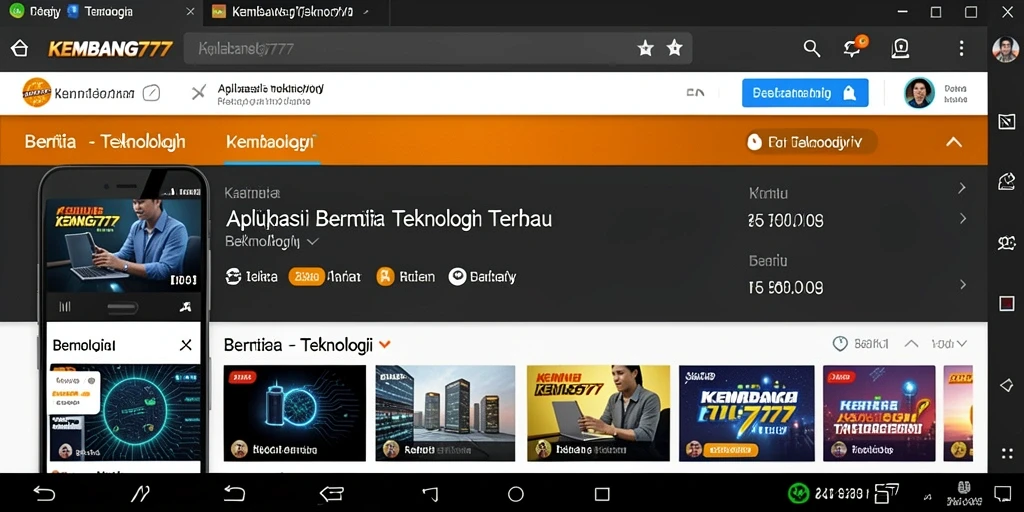Click the first star in address bar
1024x512 pixels.
pos(645,48)
